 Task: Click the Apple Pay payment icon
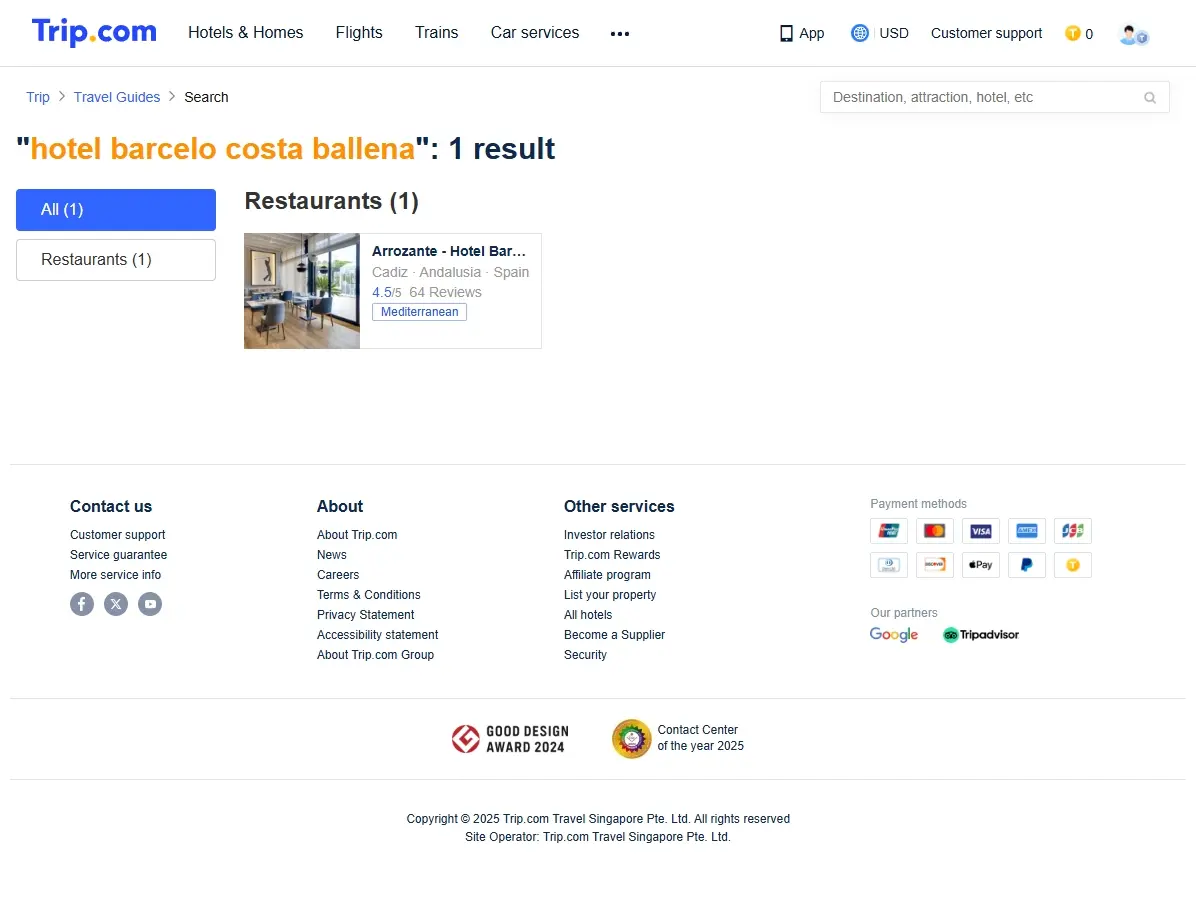[x=981, y=565]
